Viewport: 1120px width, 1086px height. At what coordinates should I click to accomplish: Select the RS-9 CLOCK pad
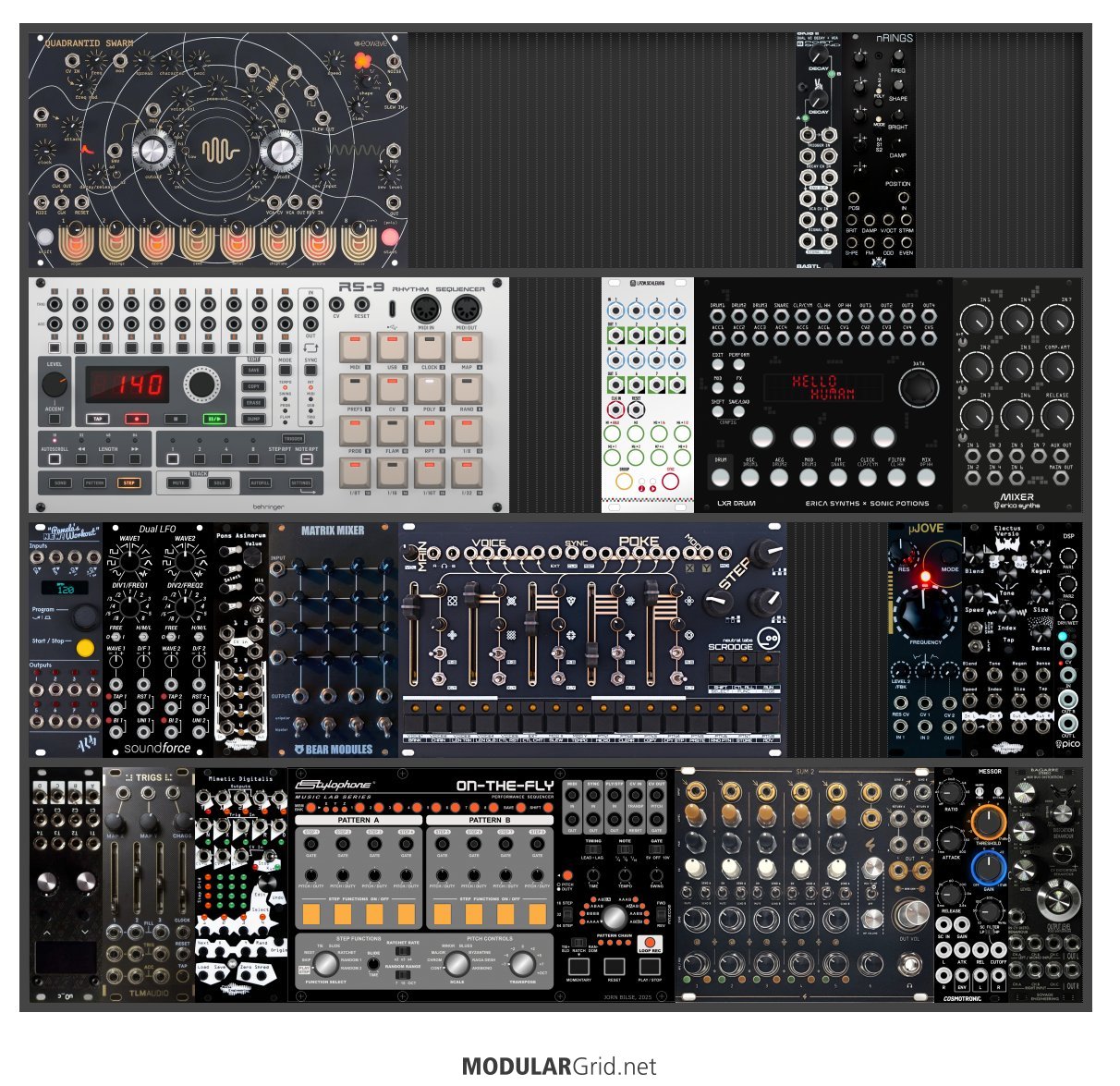pyautogui.click(x=429, y=348)
